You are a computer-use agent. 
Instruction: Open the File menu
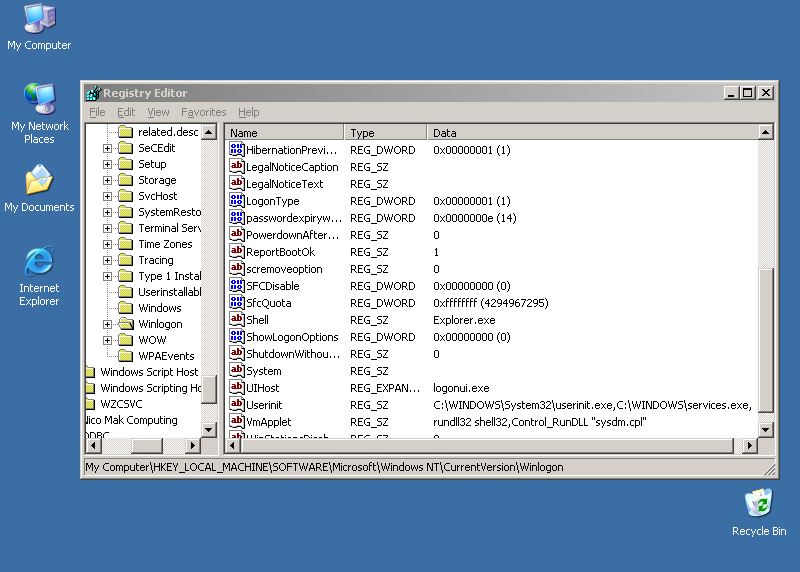pos(97,112)
